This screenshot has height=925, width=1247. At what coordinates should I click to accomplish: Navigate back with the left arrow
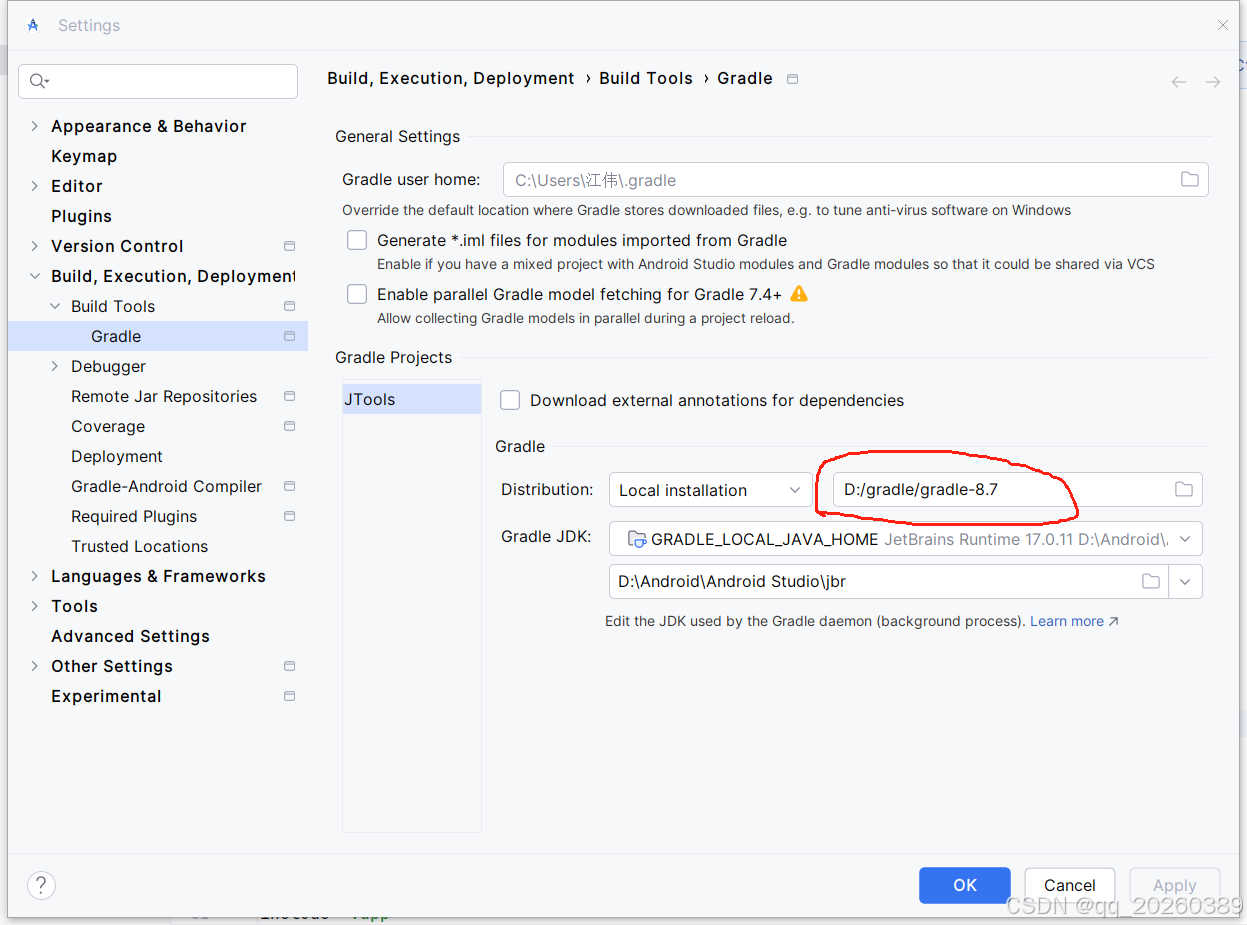1179,82
